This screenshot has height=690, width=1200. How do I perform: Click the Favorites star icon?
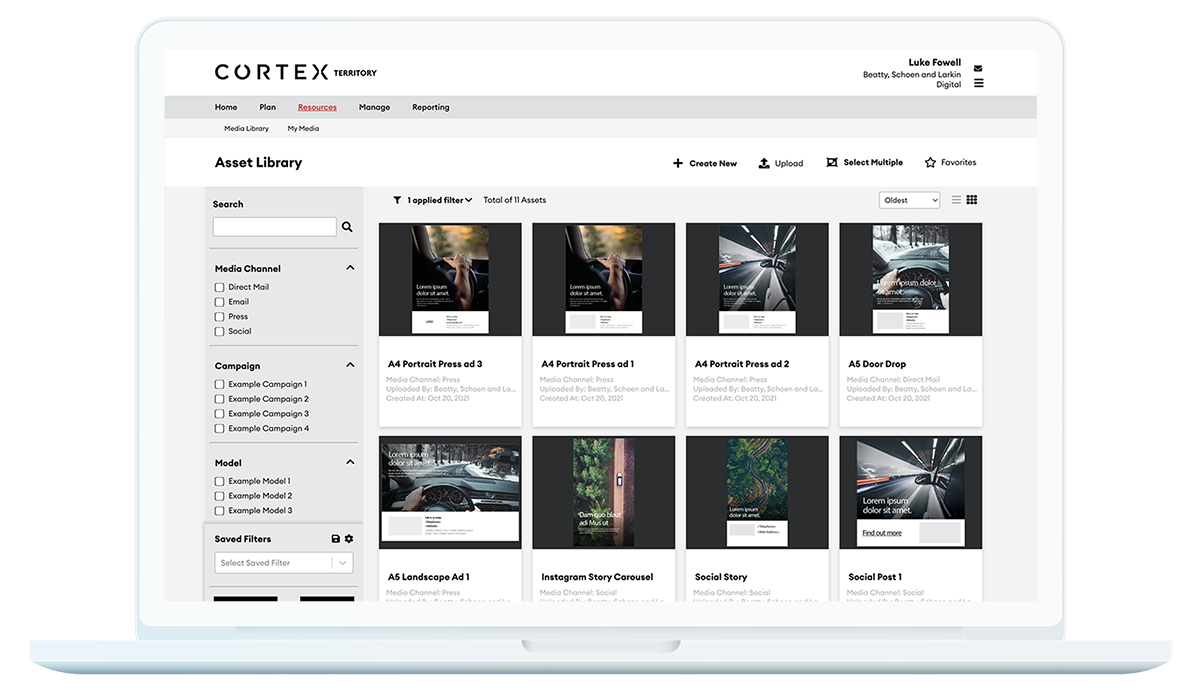point(930,163)
